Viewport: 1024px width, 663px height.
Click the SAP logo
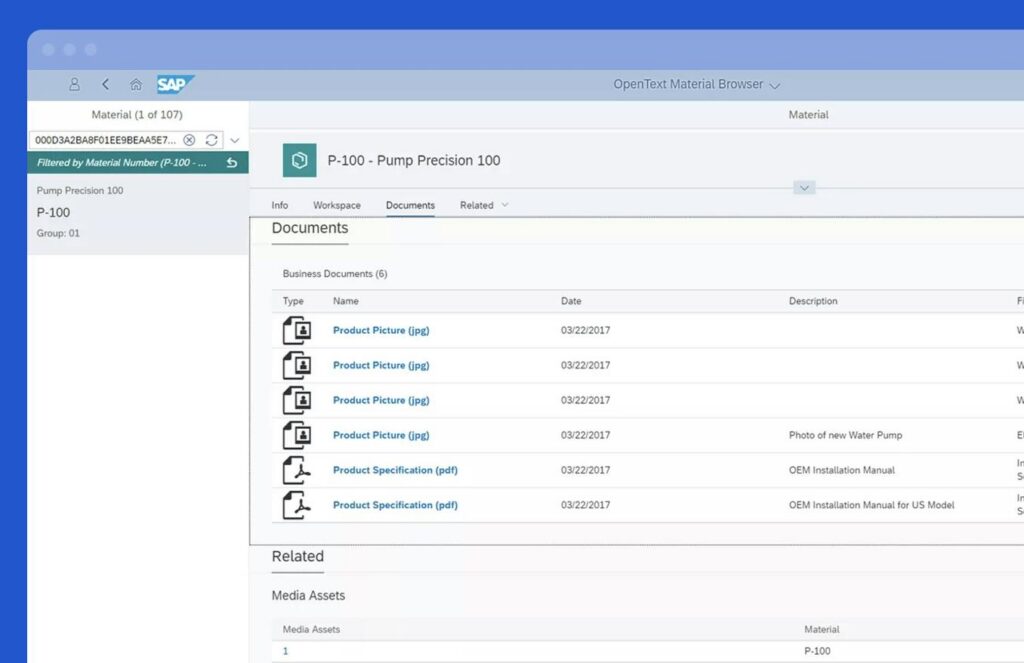point(175,84)
